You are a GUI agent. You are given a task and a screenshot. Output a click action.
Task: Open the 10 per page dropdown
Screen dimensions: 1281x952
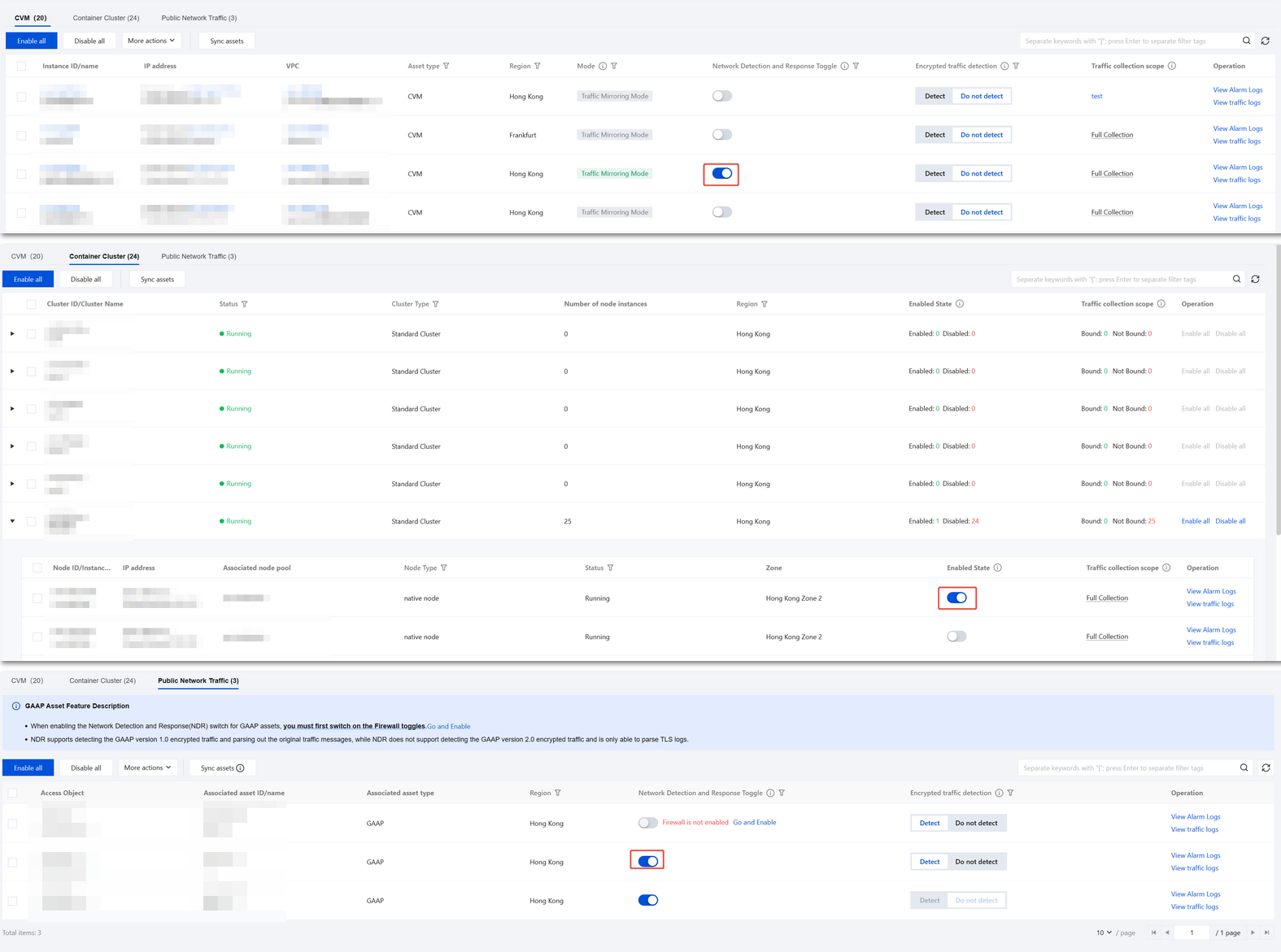1104,932
